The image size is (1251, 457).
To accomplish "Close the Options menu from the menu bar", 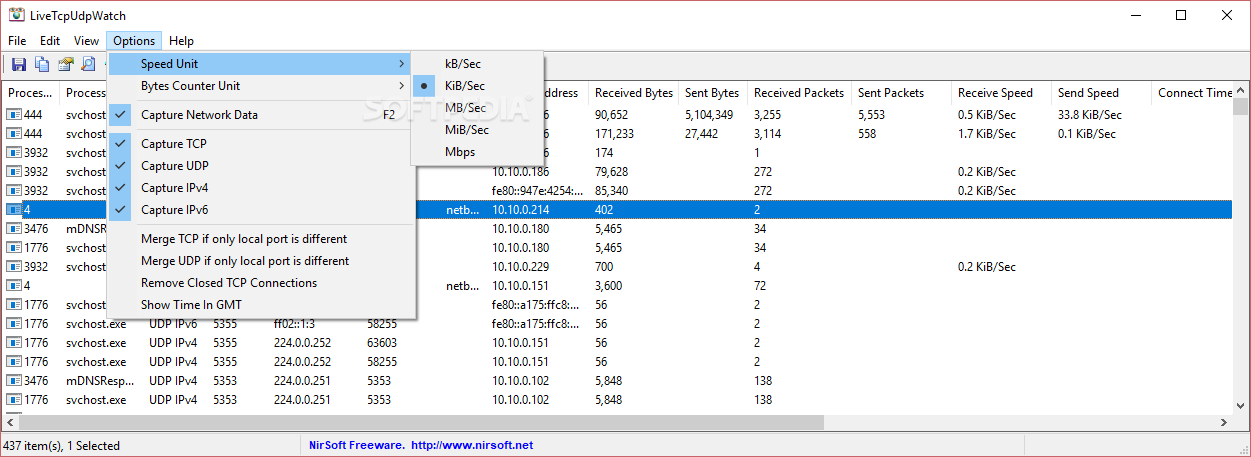I will [134, 41].
